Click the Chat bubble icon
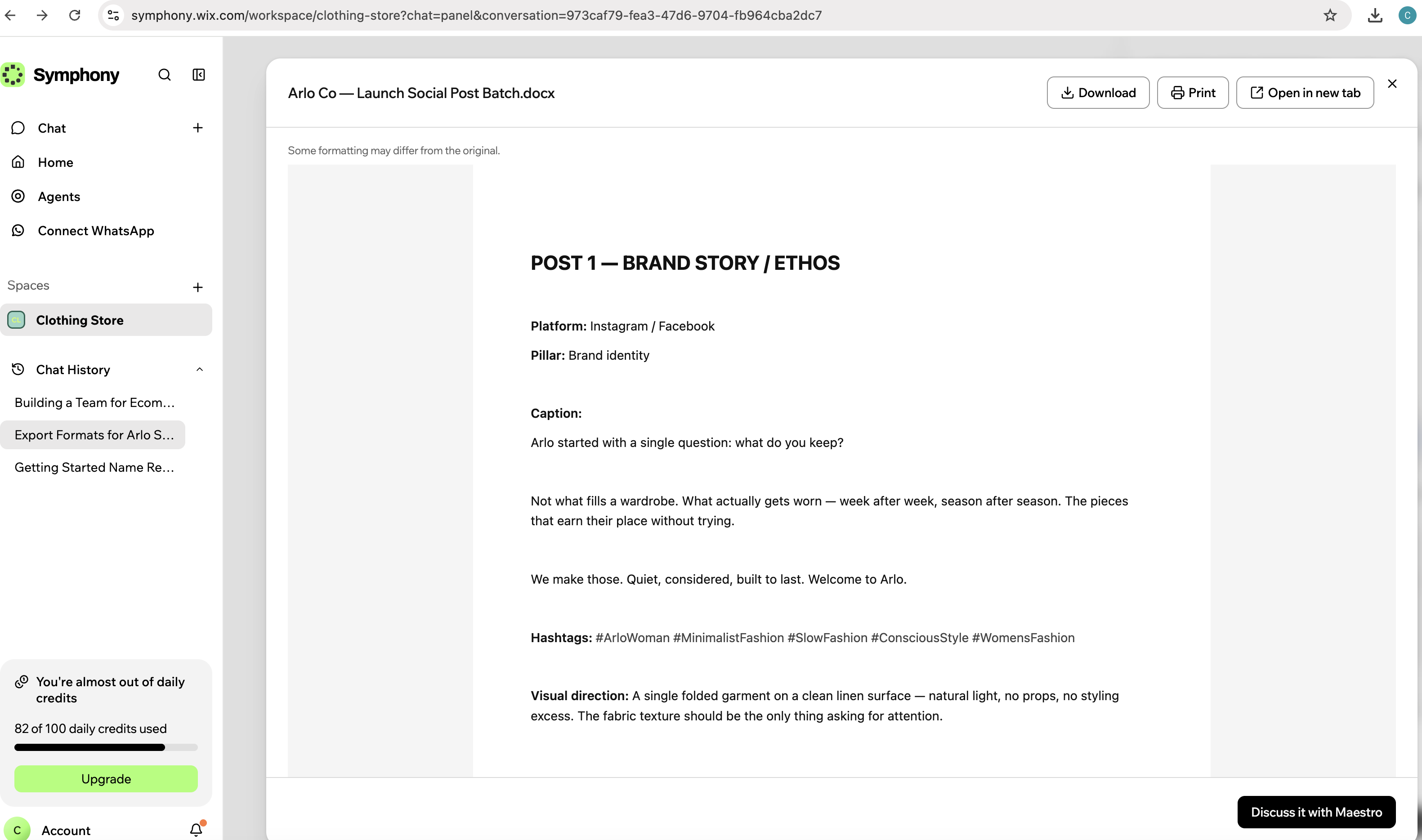1422x840 pixels. (x=18, y=128)
